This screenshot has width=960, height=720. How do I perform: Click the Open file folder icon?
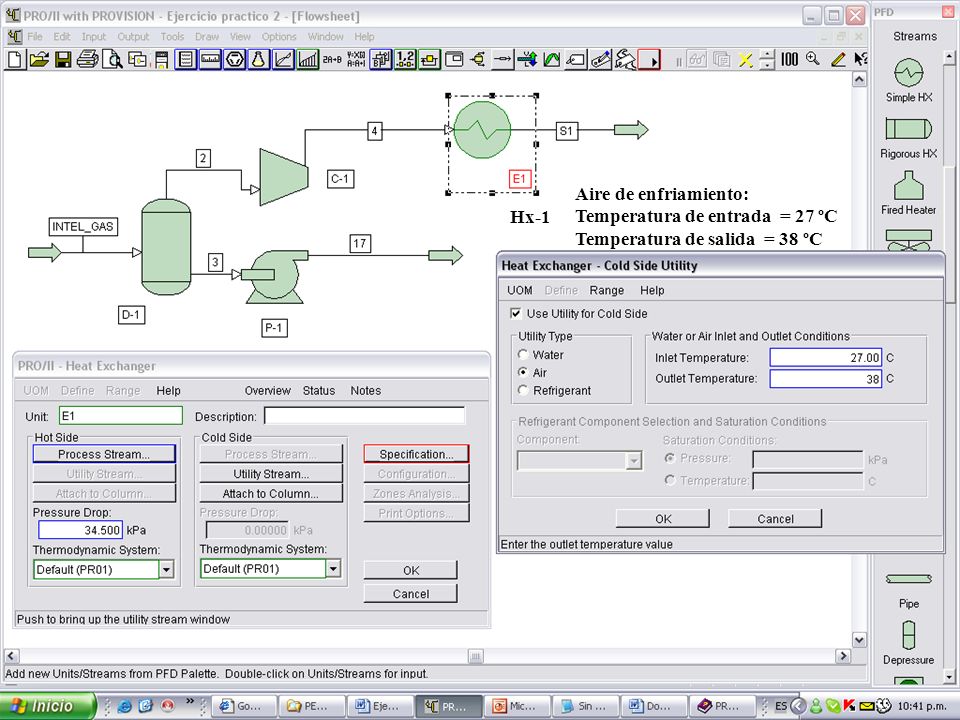point(39,59)
